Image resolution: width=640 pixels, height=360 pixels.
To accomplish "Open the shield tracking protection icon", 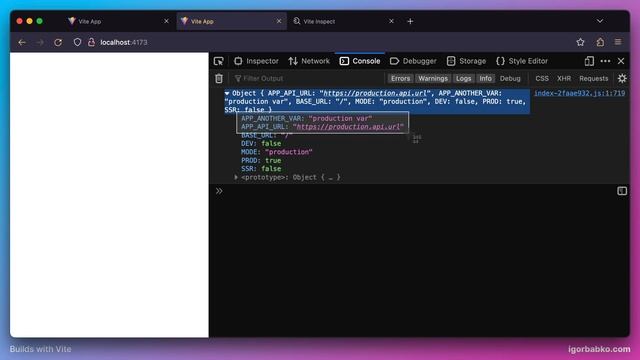I will point(77,42).
